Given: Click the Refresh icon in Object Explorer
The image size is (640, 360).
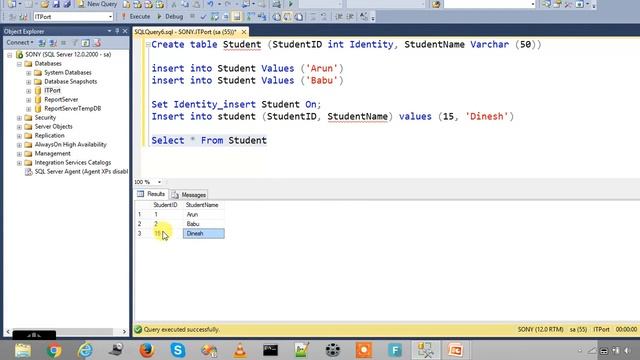Looking at the screenshot, I should (85, 42).
